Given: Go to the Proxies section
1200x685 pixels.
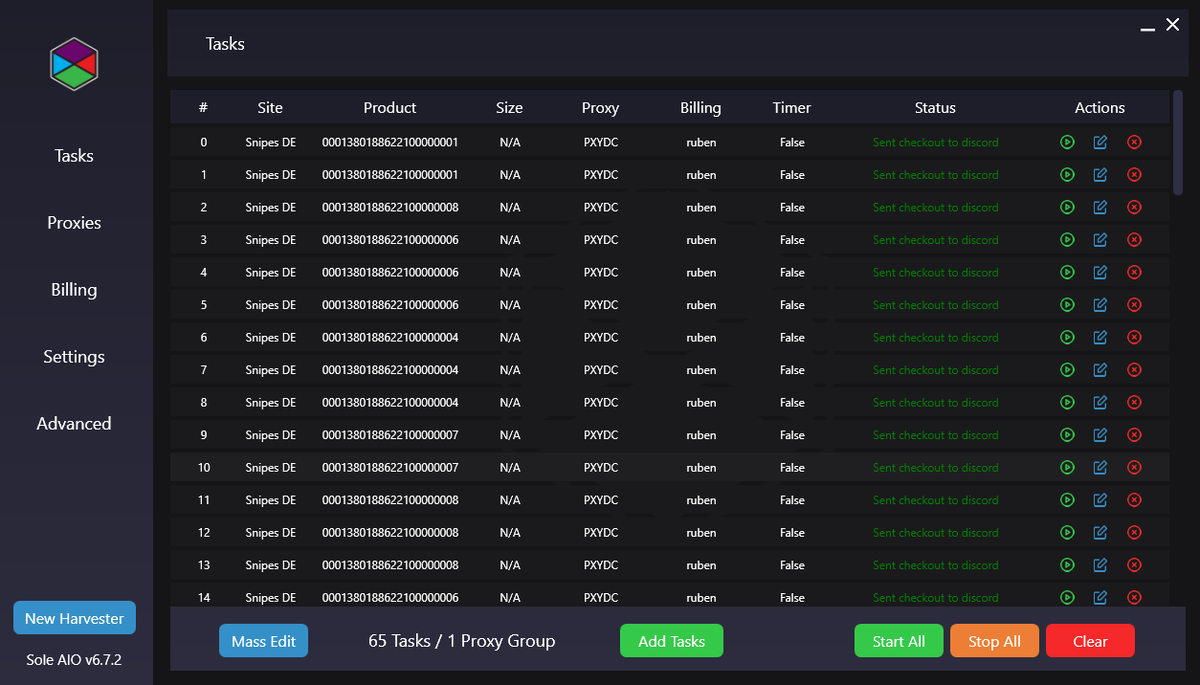Looking at the screenshot, I should pos(74,223).
